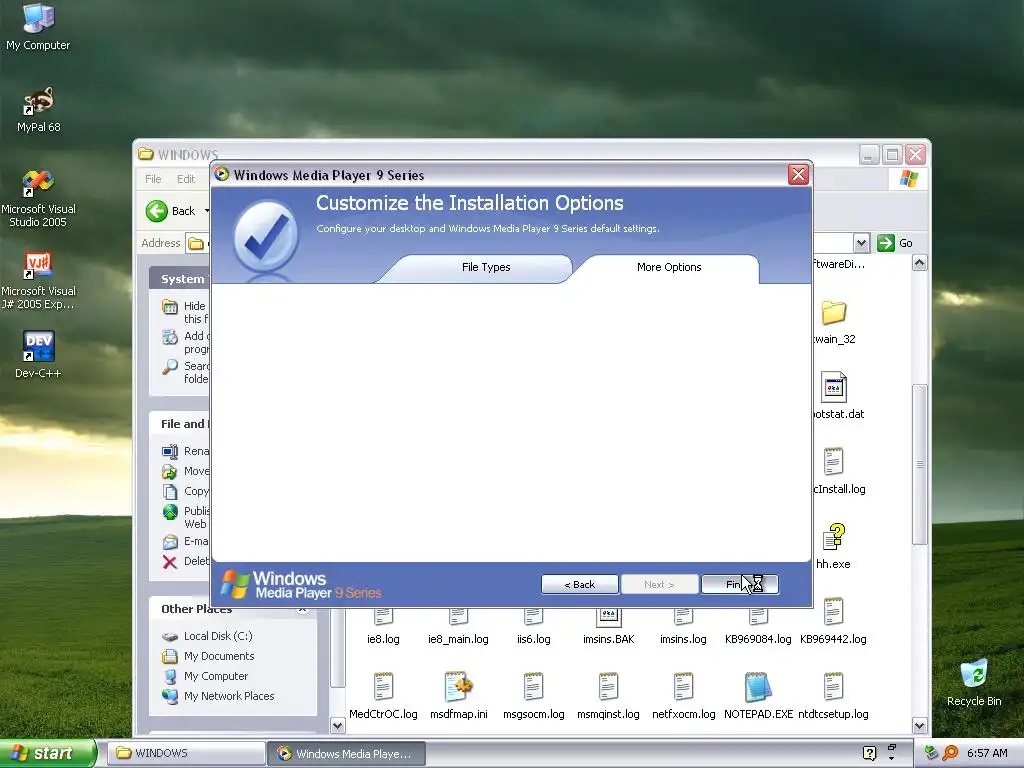Viewport: 1024px width, 768px height.
Task: Select the KB969084.log file label
Action: 758,639
